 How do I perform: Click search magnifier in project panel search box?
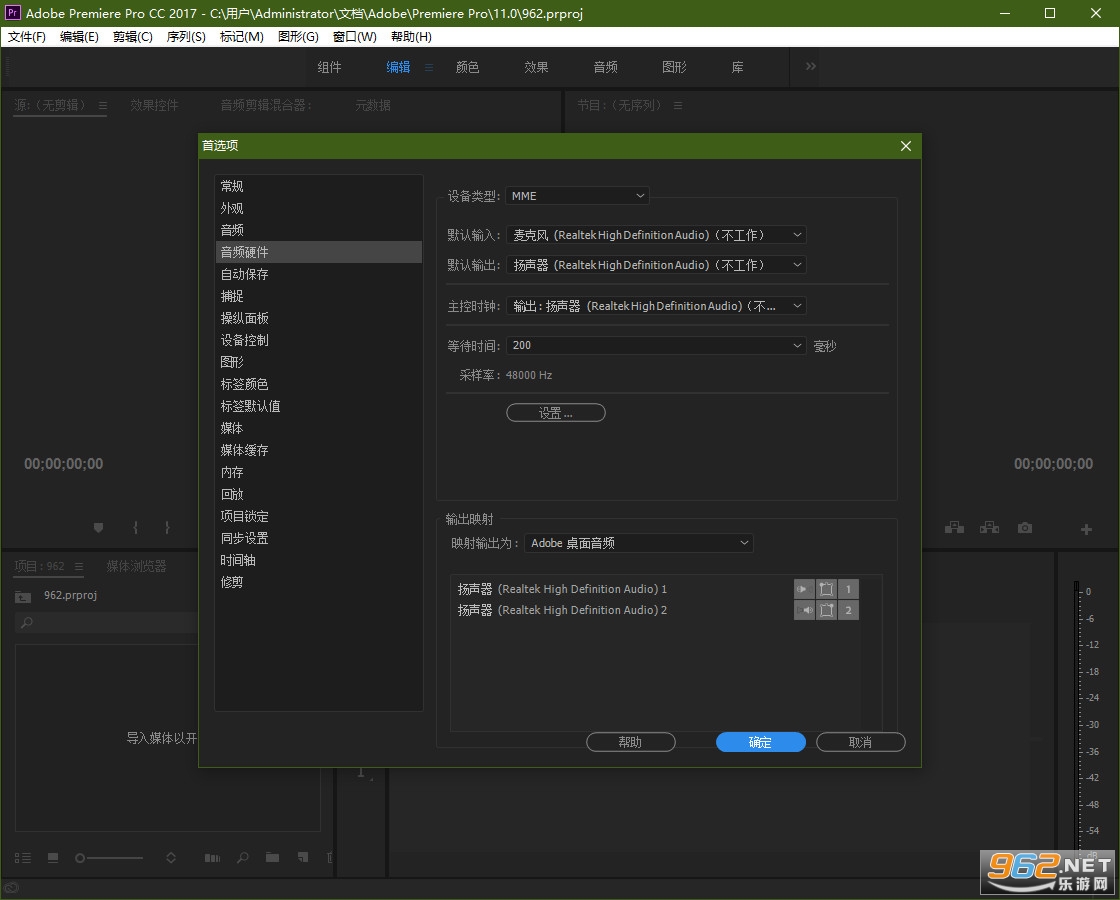click(26, 623)
